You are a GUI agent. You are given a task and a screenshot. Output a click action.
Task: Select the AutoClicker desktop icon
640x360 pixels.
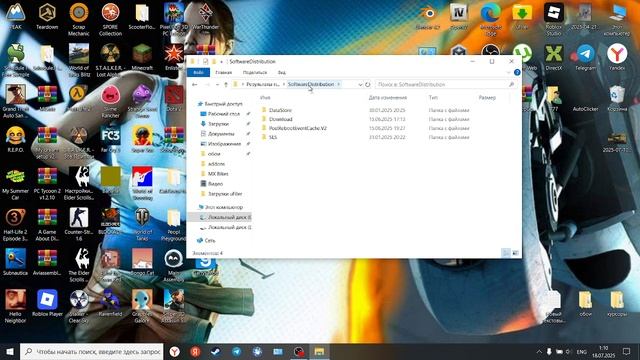click(x=585, y=99)
